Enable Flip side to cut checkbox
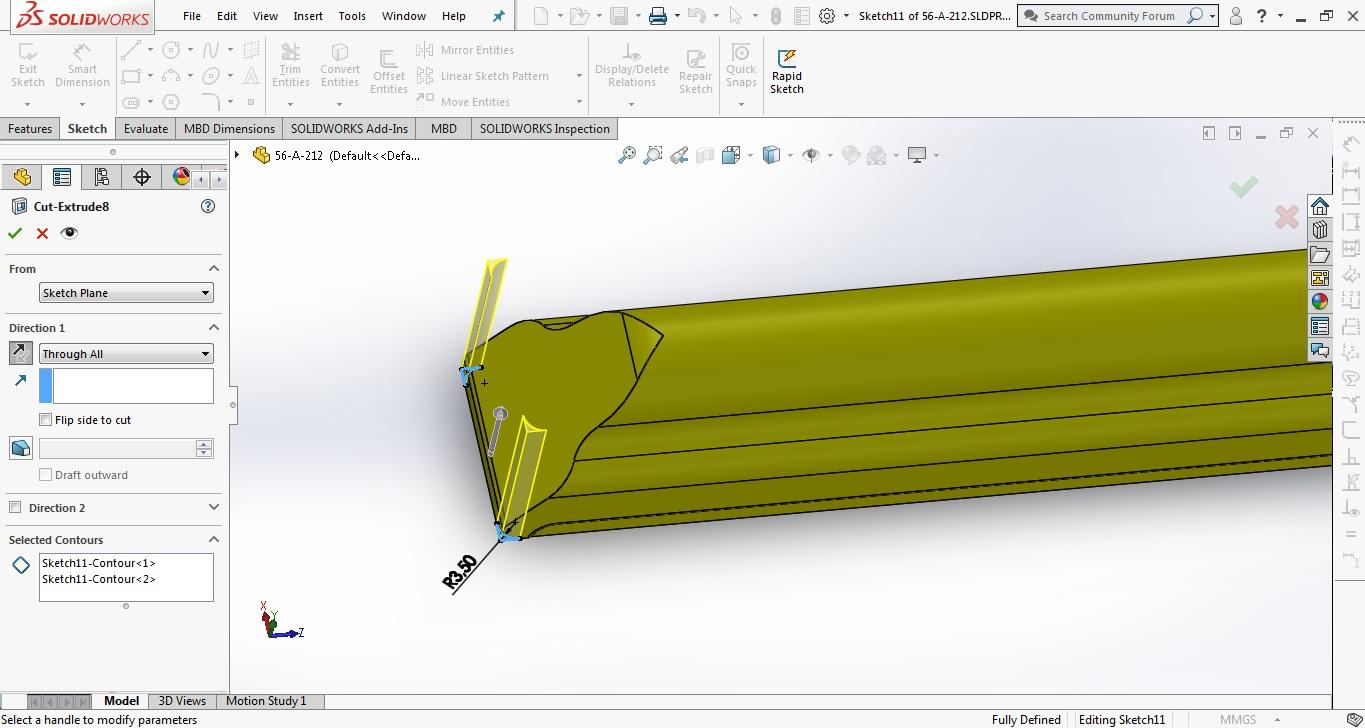 46,420
